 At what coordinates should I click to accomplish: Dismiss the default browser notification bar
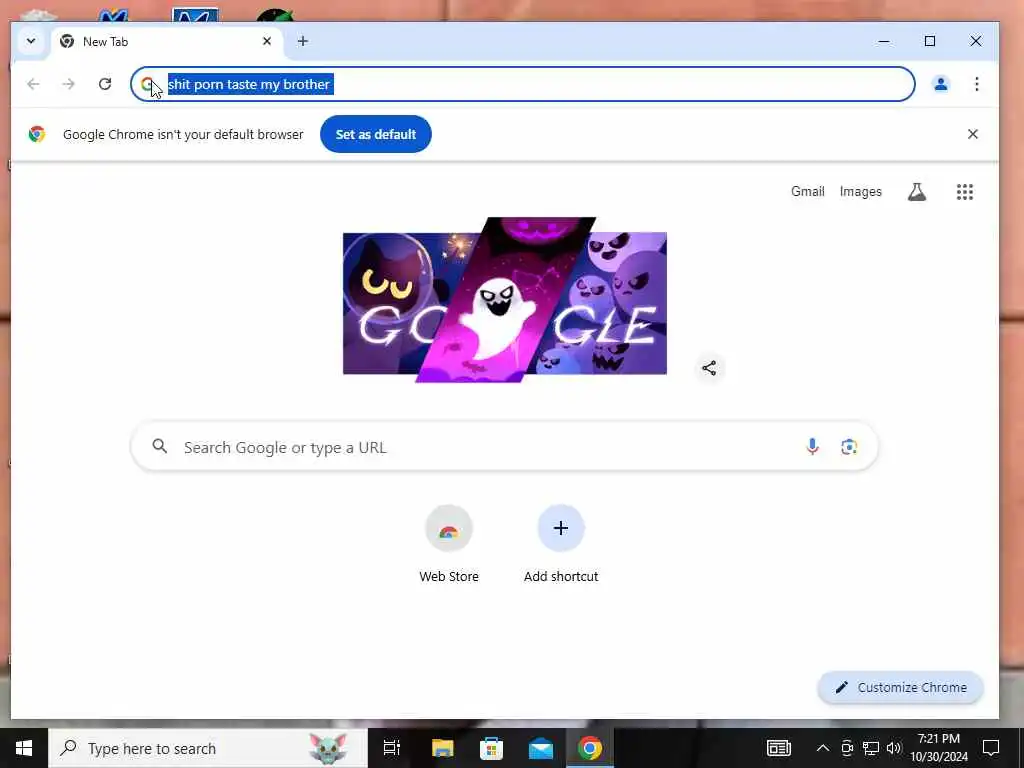coord(972,134)
